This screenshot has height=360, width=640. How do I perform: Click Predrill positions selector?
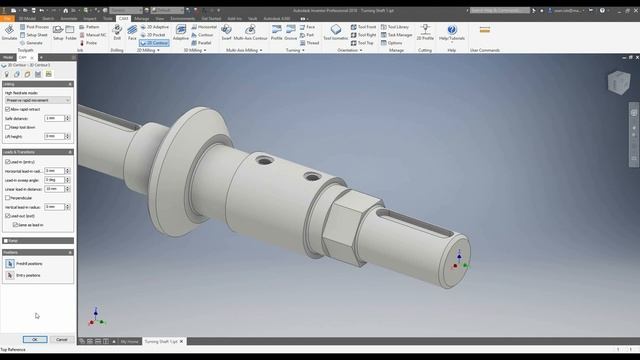point(10,264)
